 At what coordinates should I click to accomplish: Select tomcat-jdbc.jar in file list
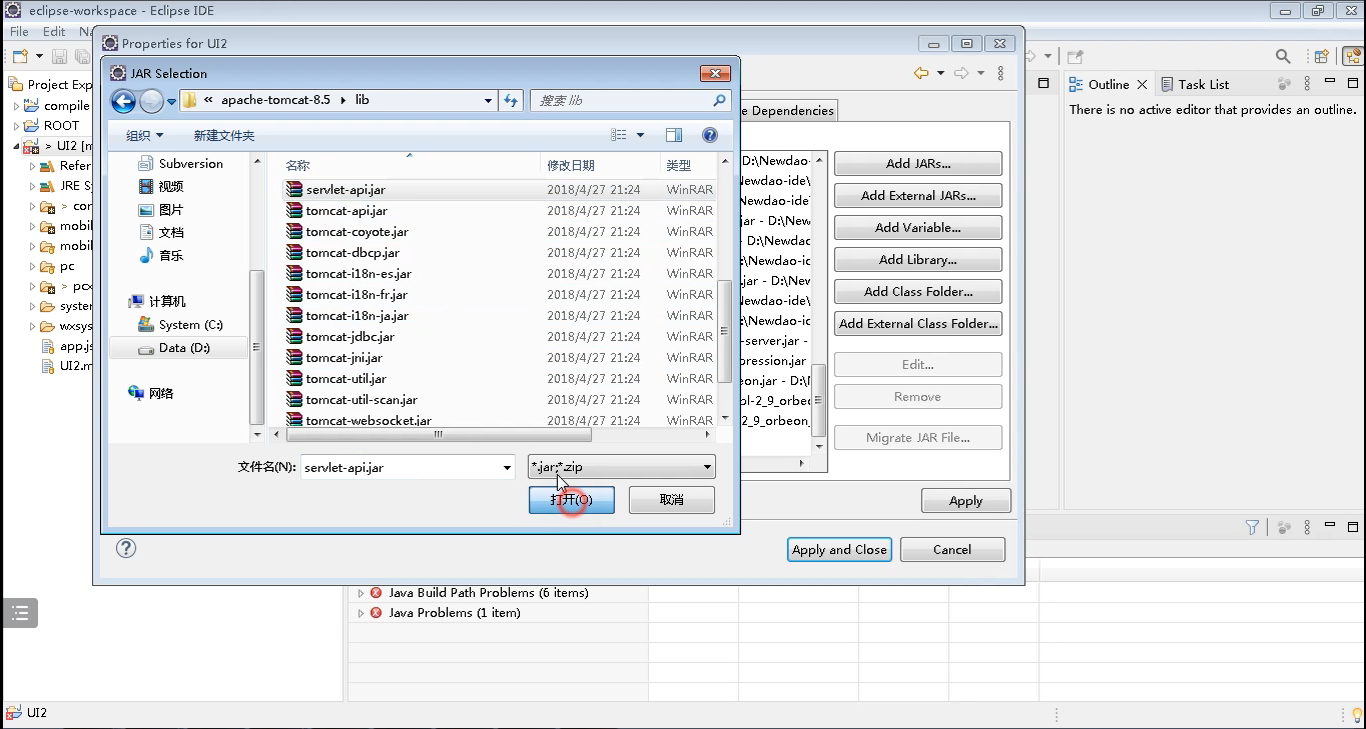(x=350, y=337)
